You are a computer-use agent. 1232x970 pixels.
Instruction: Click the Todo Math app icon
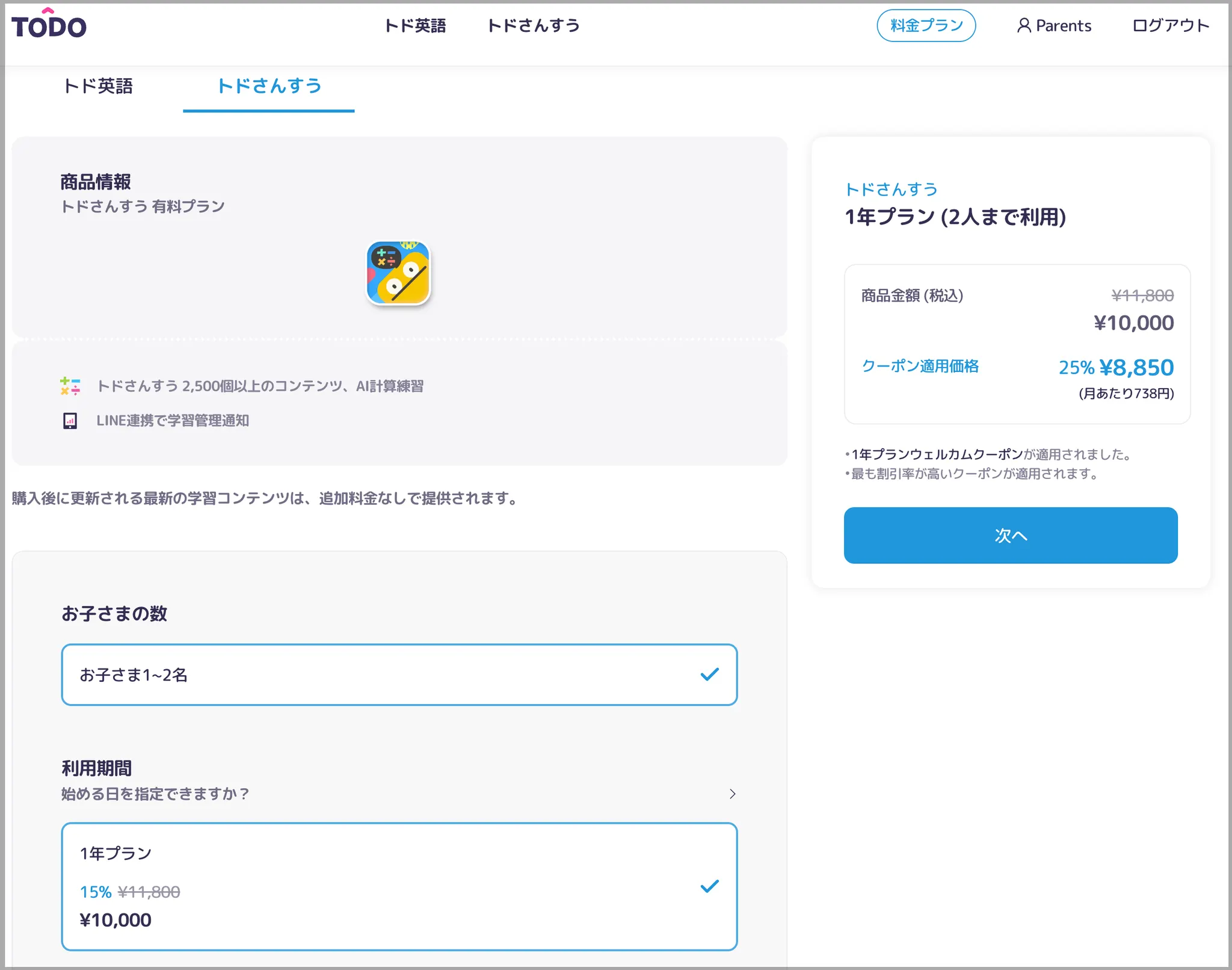(x=398, y=273)
